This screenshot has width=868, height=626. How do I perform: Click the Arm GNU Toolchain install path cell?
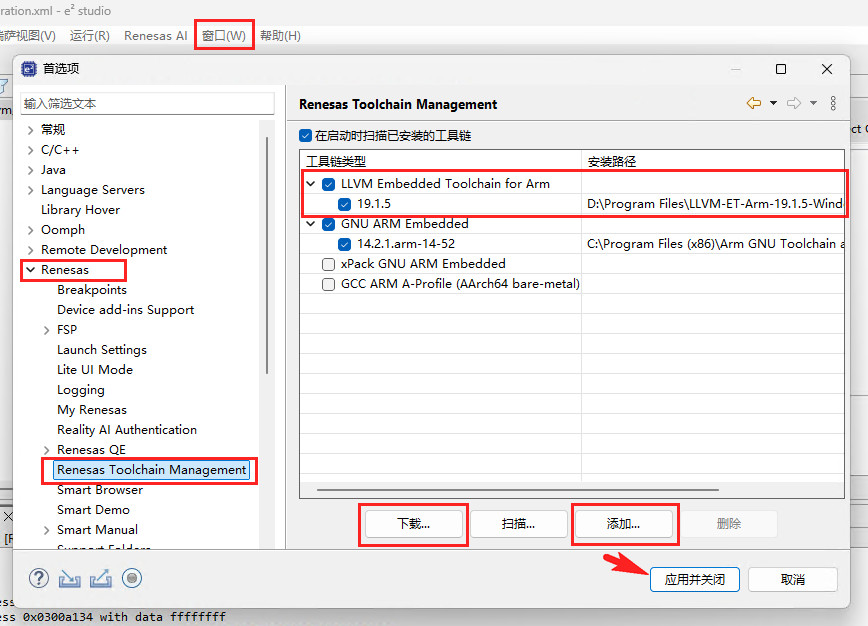714,244
